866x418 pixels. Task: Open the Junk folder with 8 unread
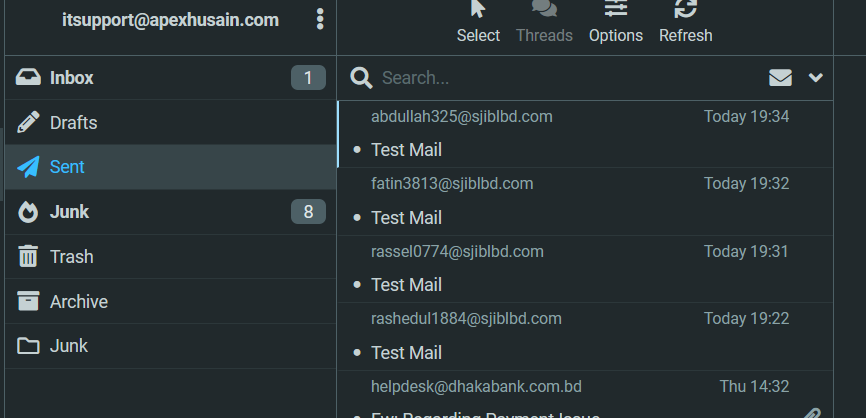69,212
